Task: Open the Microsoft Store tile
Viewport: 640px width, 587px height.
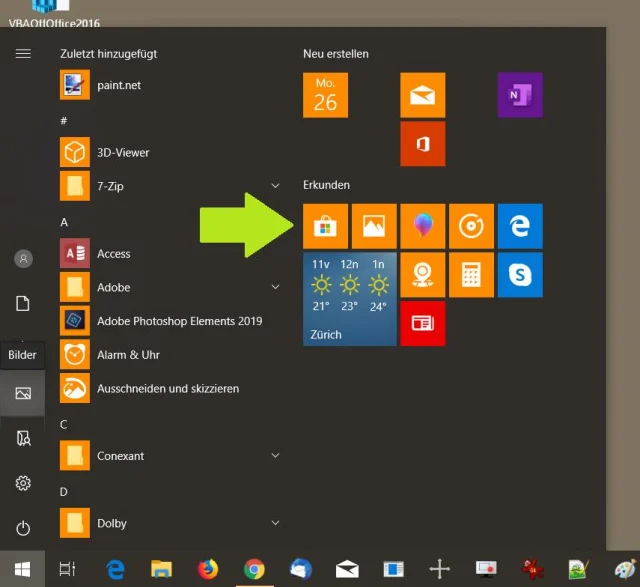Action: (325, 226)
